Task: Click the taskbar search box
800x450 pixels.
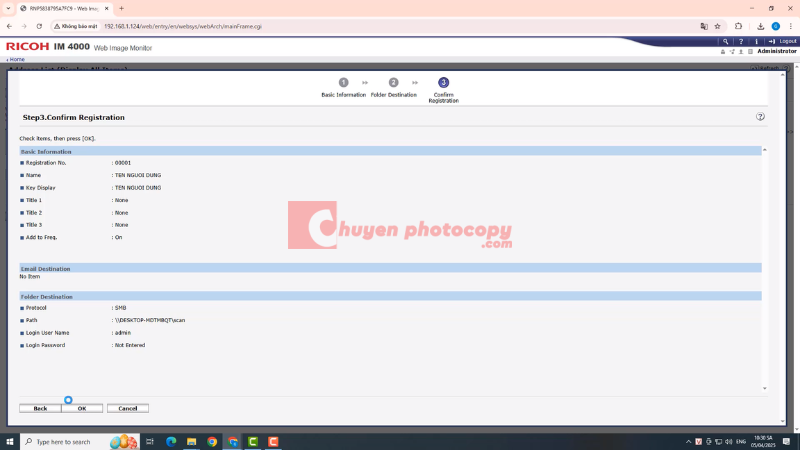Action: point(79,442)
